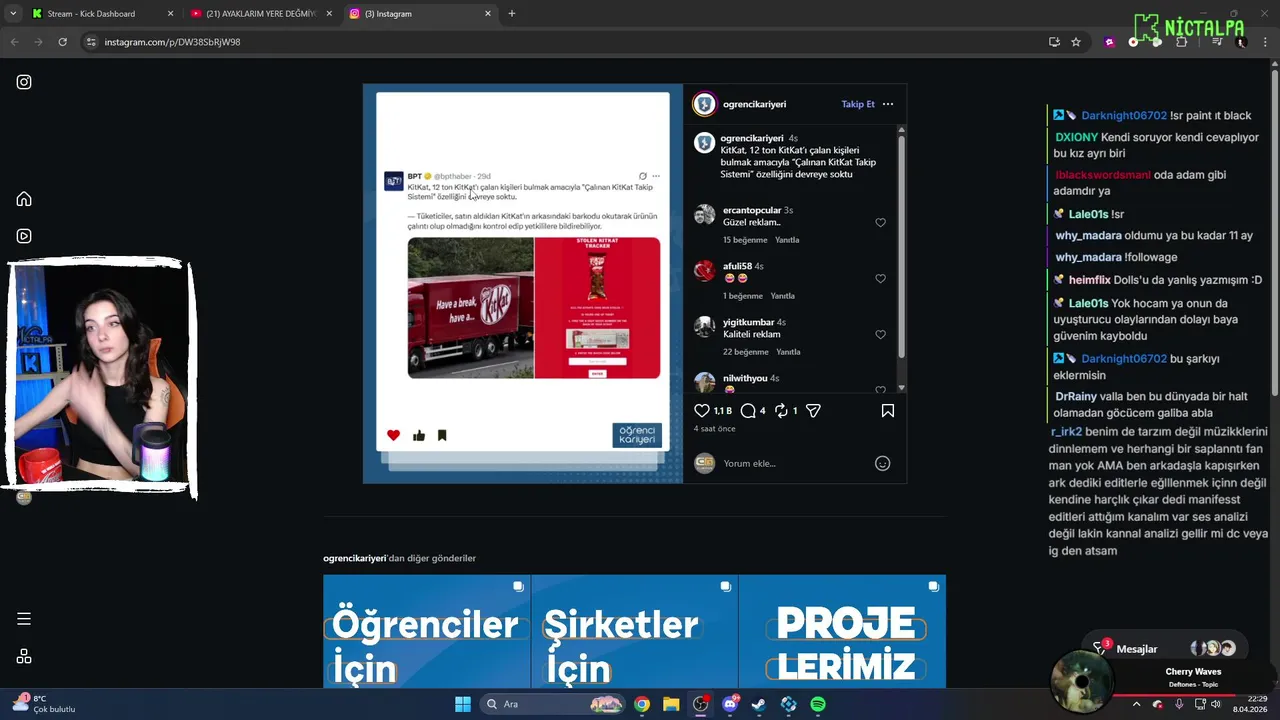Screen dimensions: 1280x720
Task: Like yigitkumbar's comment
Action: 880,335
